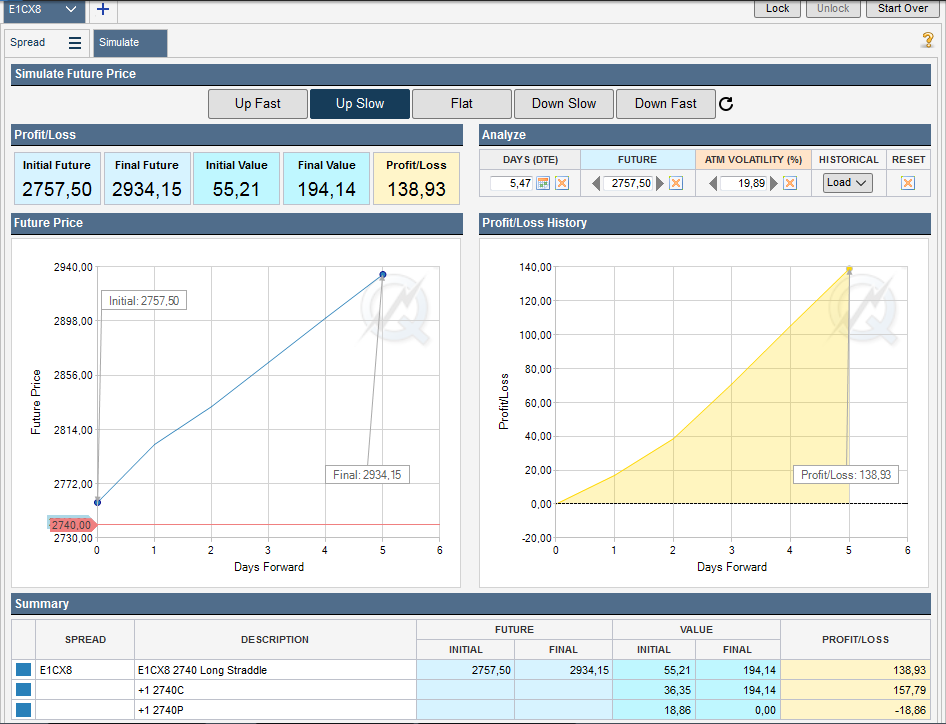
Task: Open the Spread hamburger menu
Action: pos(75,43)
